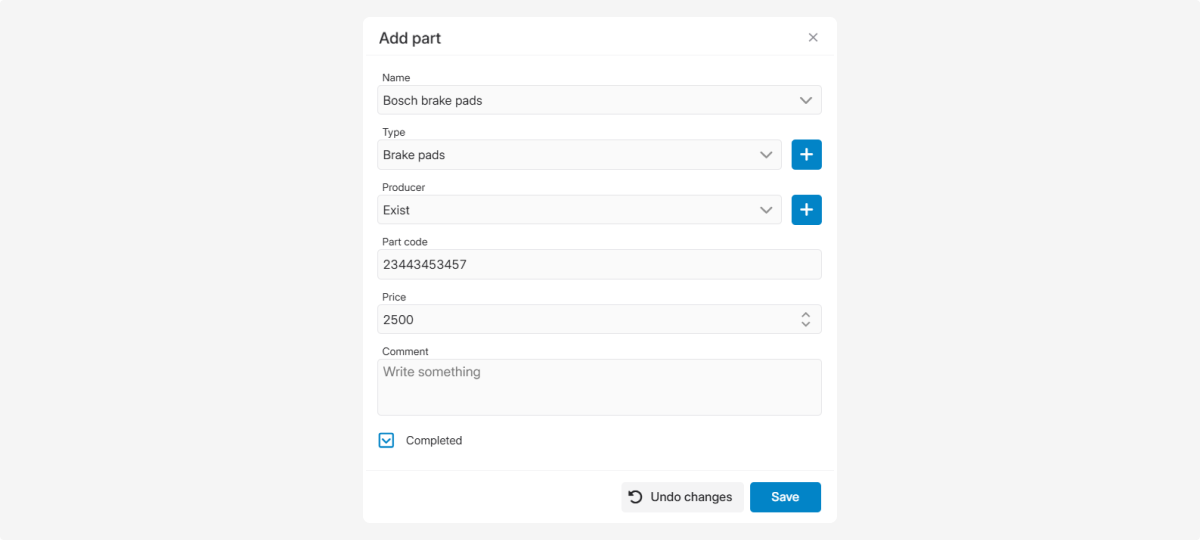This screenshot has height=540, width=1200.
Task: Click the Comment text area
Action: point(599,387)
